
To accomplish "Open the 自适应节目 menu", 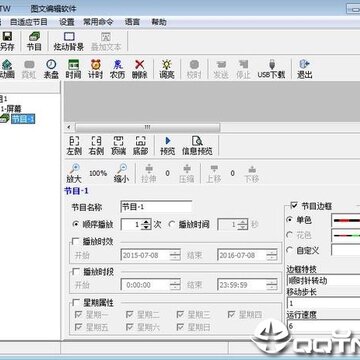I will [x=29, y=22].
